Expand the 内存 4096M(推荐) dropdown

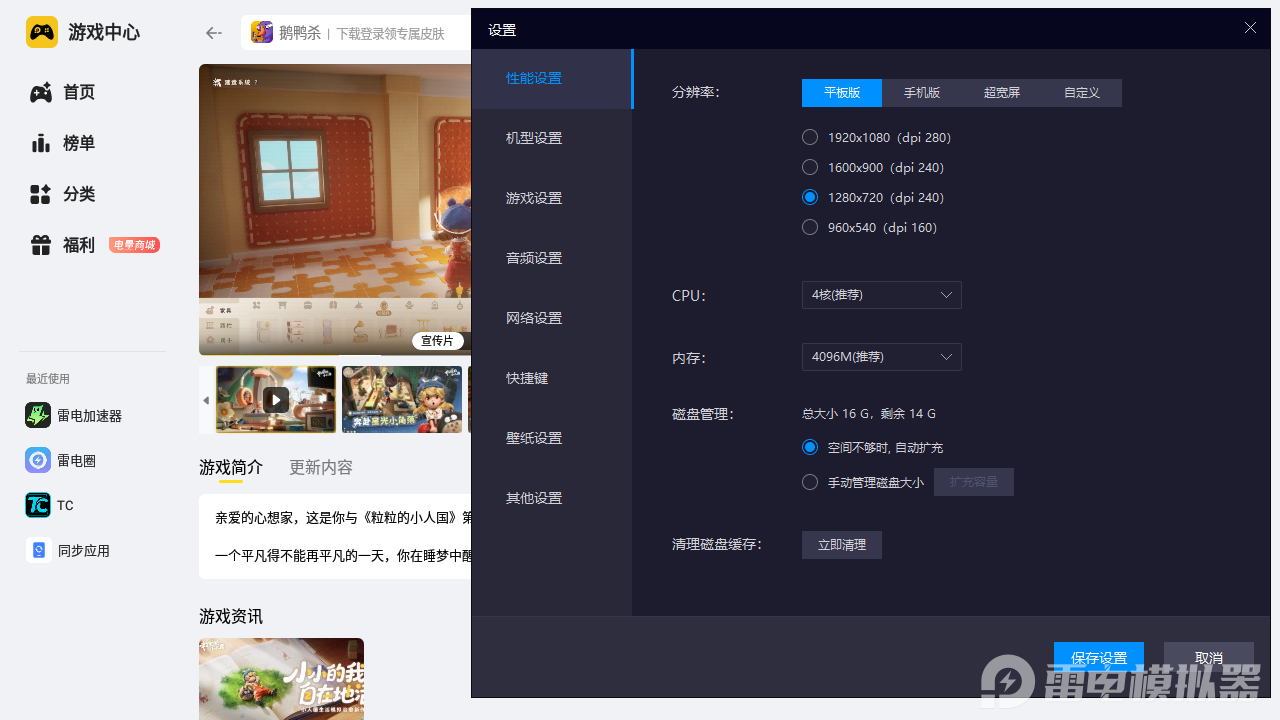882,357
